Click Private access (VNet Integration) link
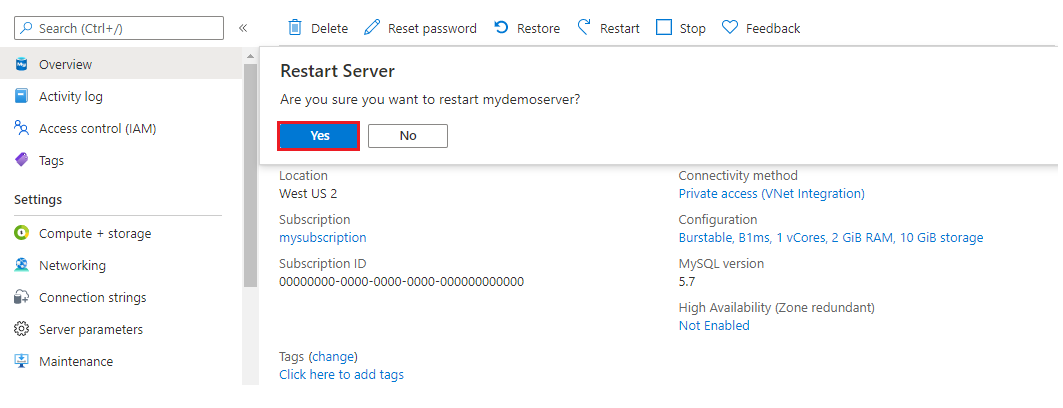This screenshot has height=408, width=1063. coord(771,194)
